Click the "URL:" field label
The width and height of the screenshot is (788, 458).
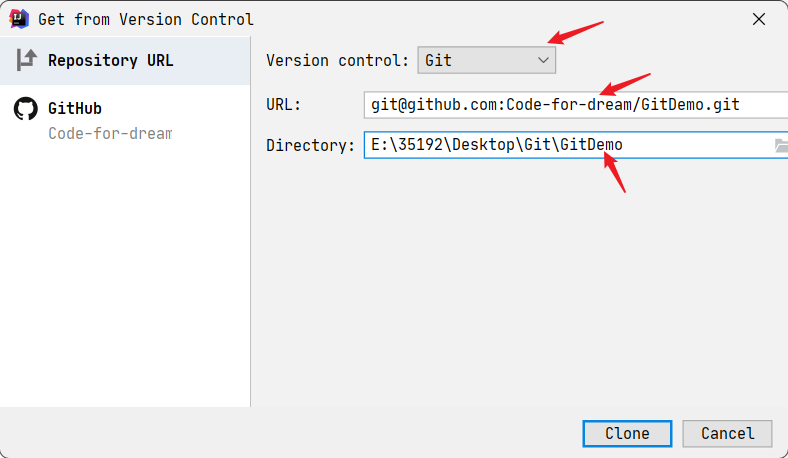click(283, 105)
